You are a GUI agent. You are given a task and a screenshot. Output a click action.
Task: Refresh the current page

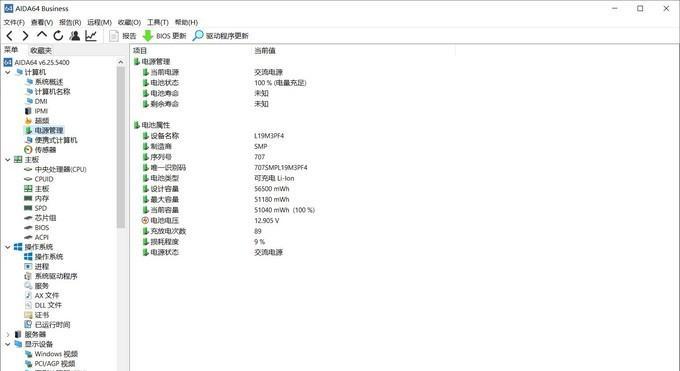click(x=58, y=36)
